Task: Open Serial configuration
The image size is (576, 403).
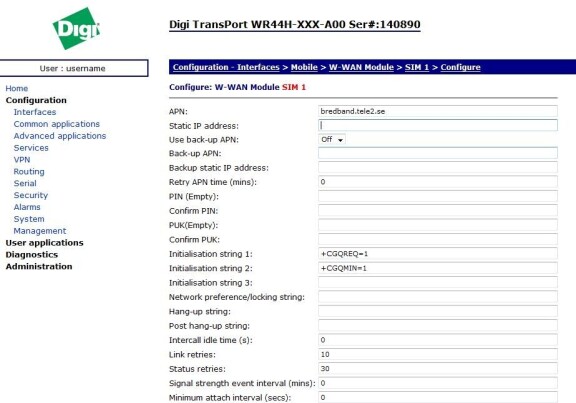Action: 25,183
